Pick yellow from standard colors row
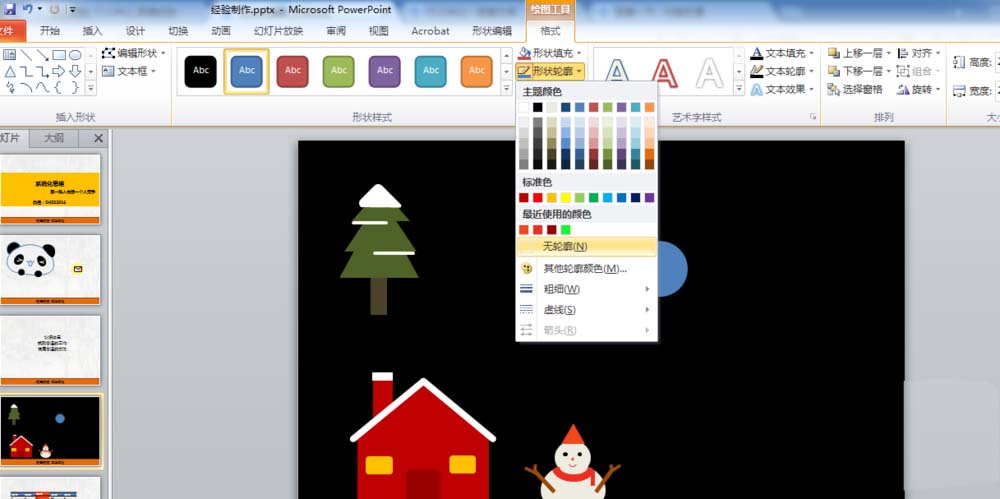Image resolution: width=1000 pixels, height=499 pixels. coord(565,198)
